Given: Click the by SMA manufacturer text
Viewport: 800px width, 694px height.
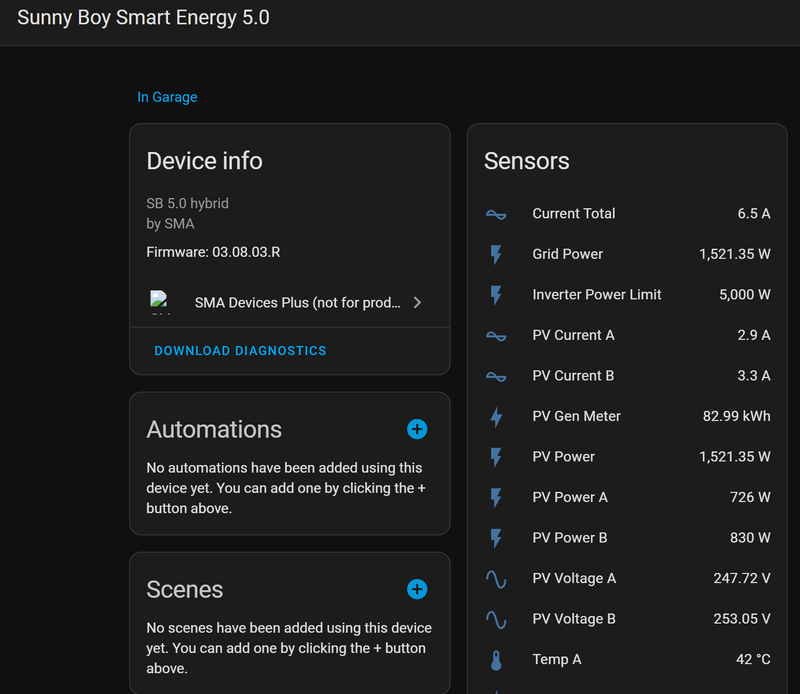Looking at the screenshot, I should coord(170,224).
